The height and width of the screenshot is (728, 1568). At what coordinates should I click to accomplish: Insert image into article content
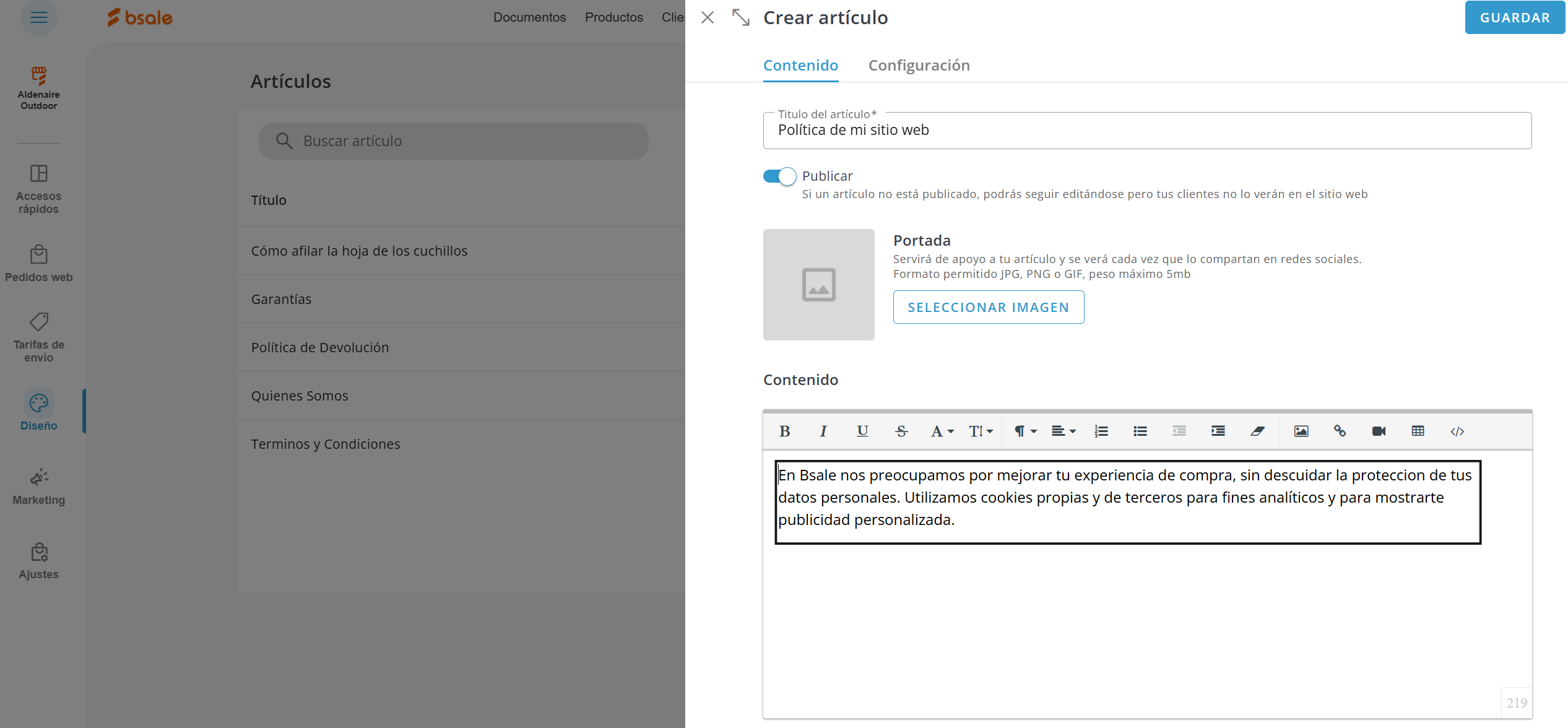click(x=1301, y=431)
